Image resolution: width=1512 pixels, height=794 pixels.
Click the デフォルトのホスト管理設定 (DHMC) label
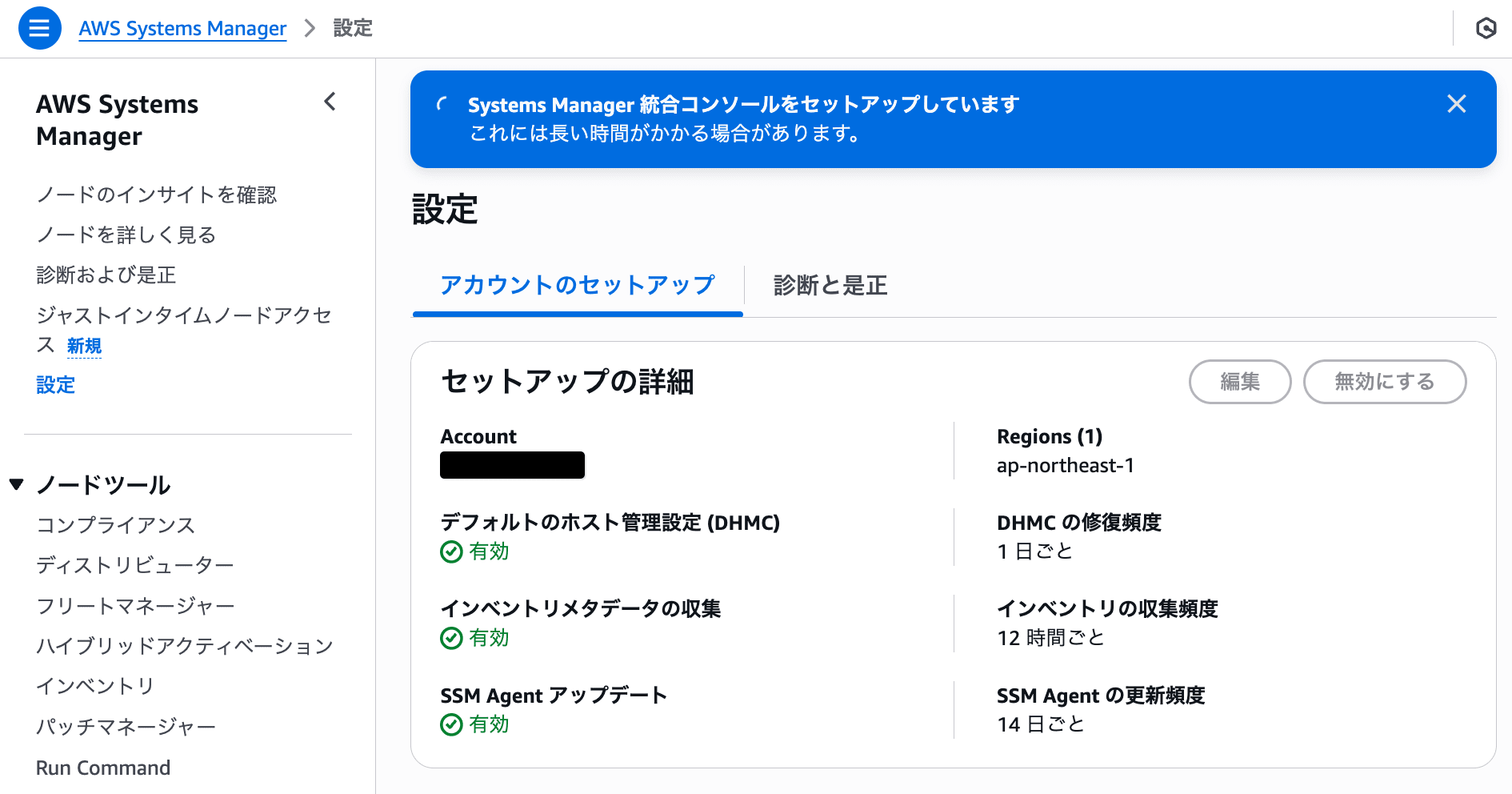pyautogui.click(x=610, y=523)
